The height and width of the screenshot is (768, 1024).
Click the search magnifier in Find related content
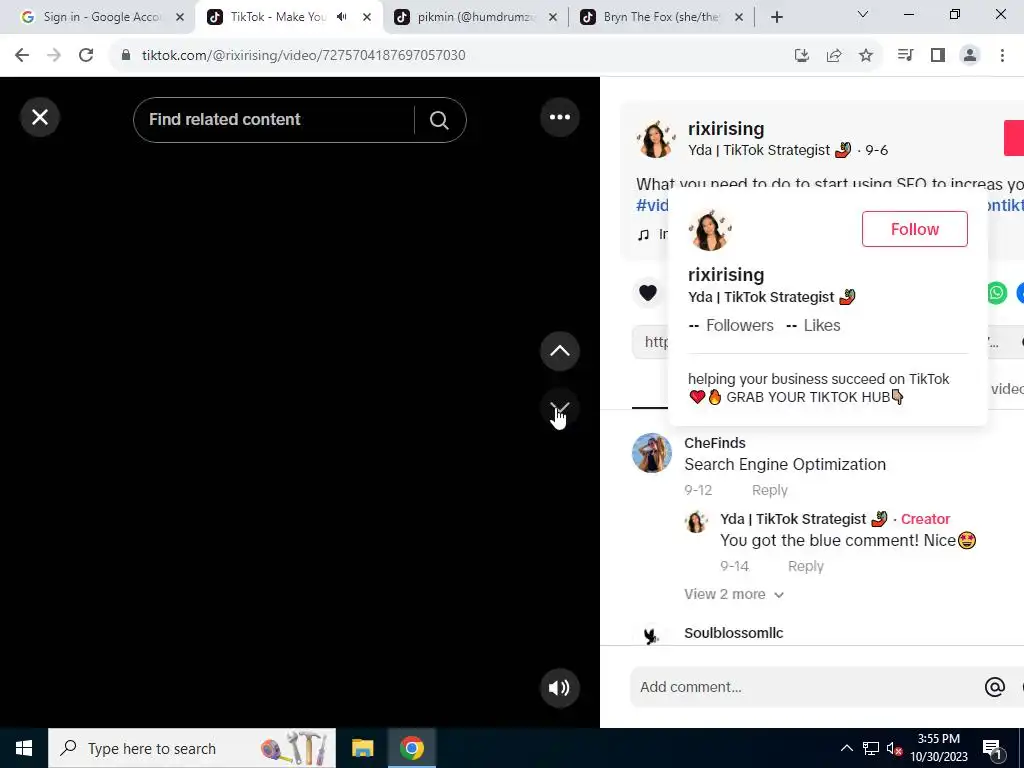(x=439, y=120)
